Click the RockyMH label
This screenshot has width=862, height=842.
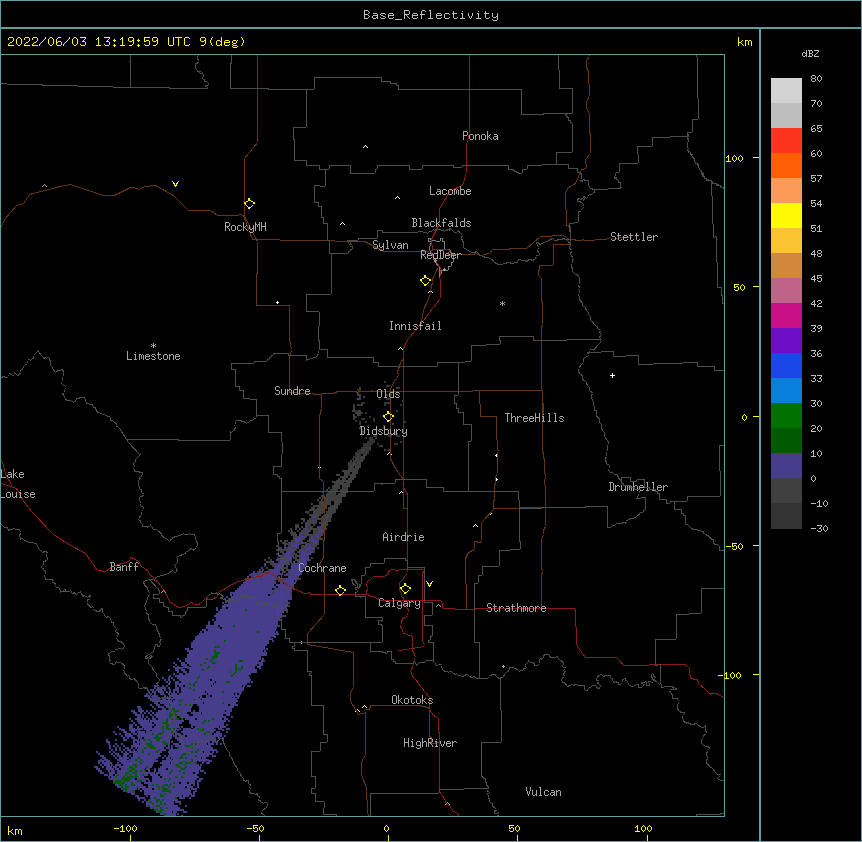tap(245, 227)
